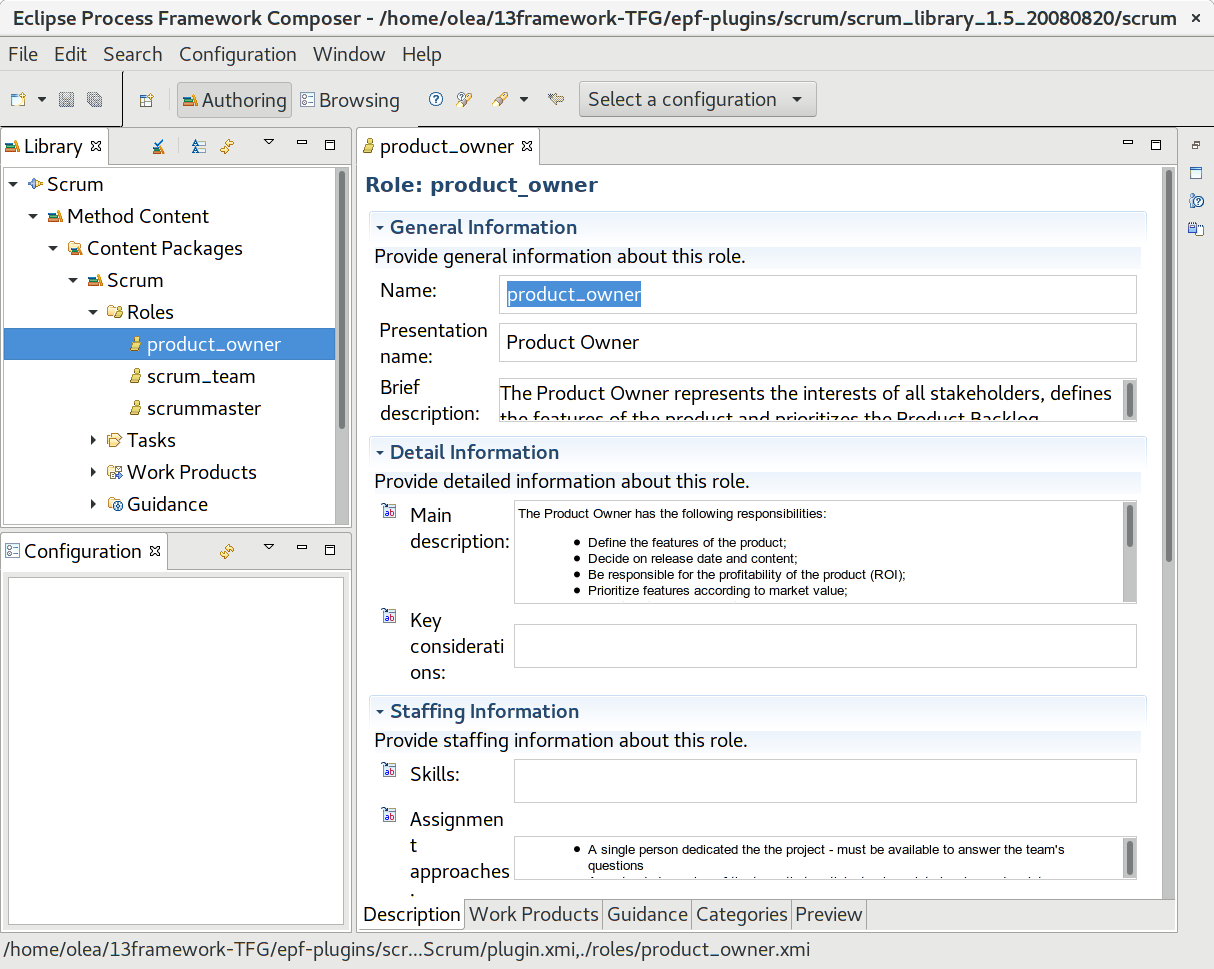The width and height of the screenshot is (1214, 969).
Task: Click the Scrum content package icon under Content Packages
Action: pos(95,280)
